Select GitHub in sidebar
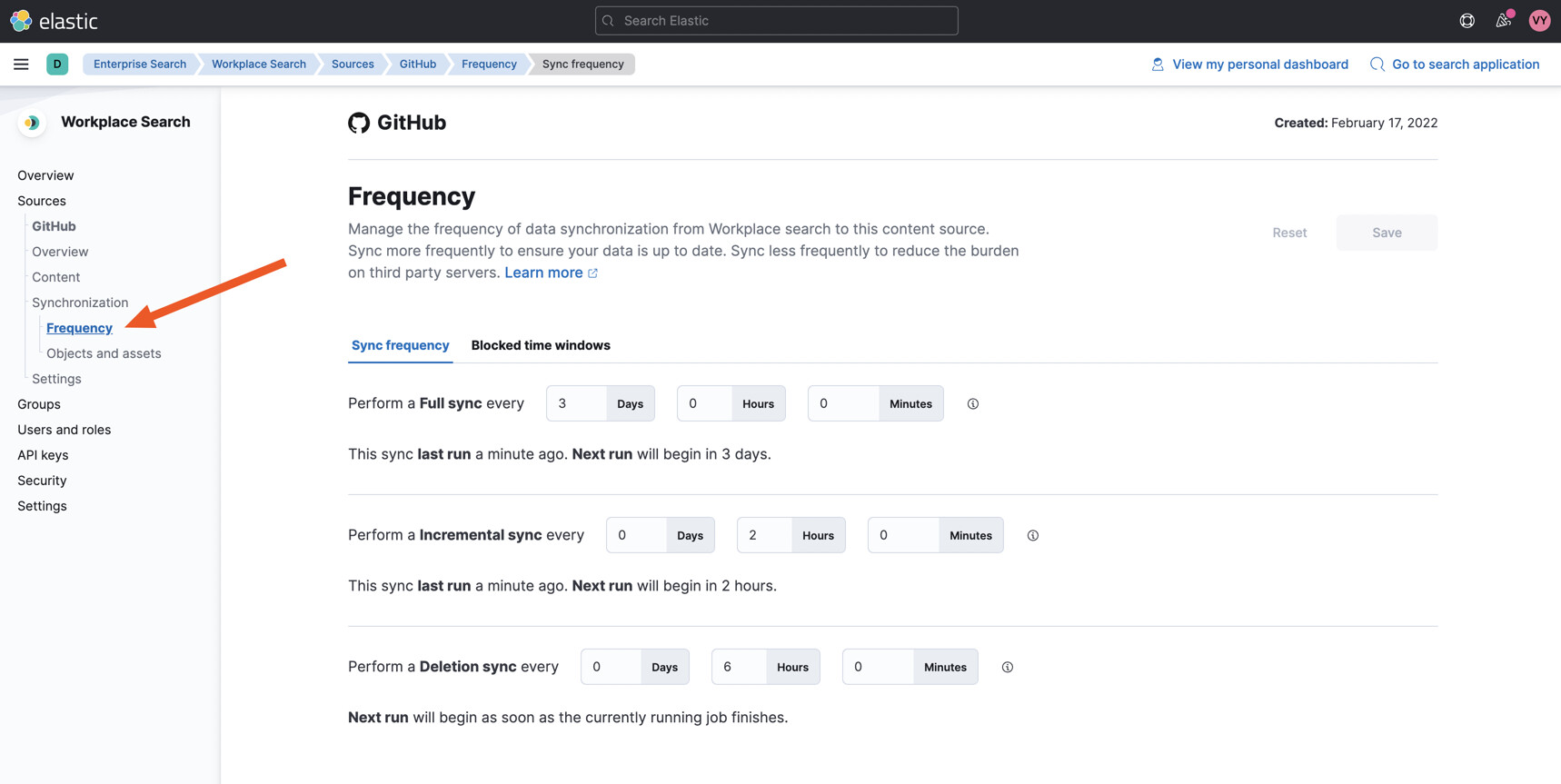Image resolution: width=1561 pixels, height=784 pixels. tap(54, 226)
